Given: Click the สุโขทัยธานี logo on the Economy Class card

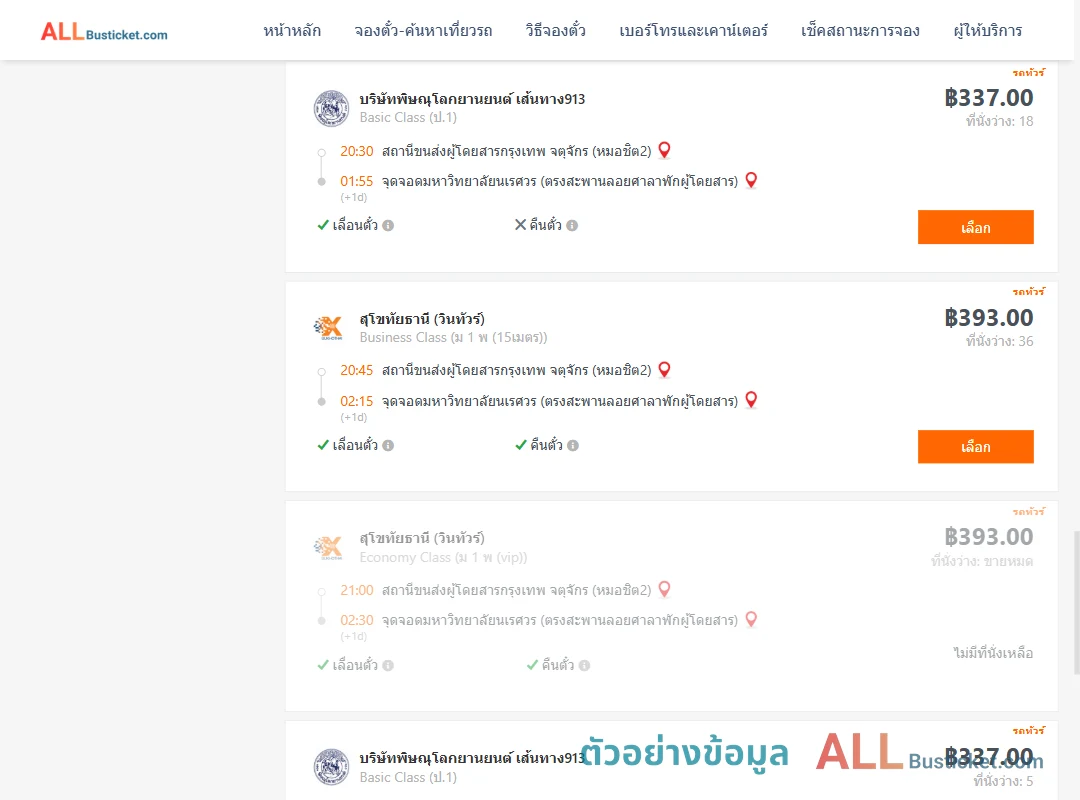Looking at the screenshot, I should click(329, 547).
